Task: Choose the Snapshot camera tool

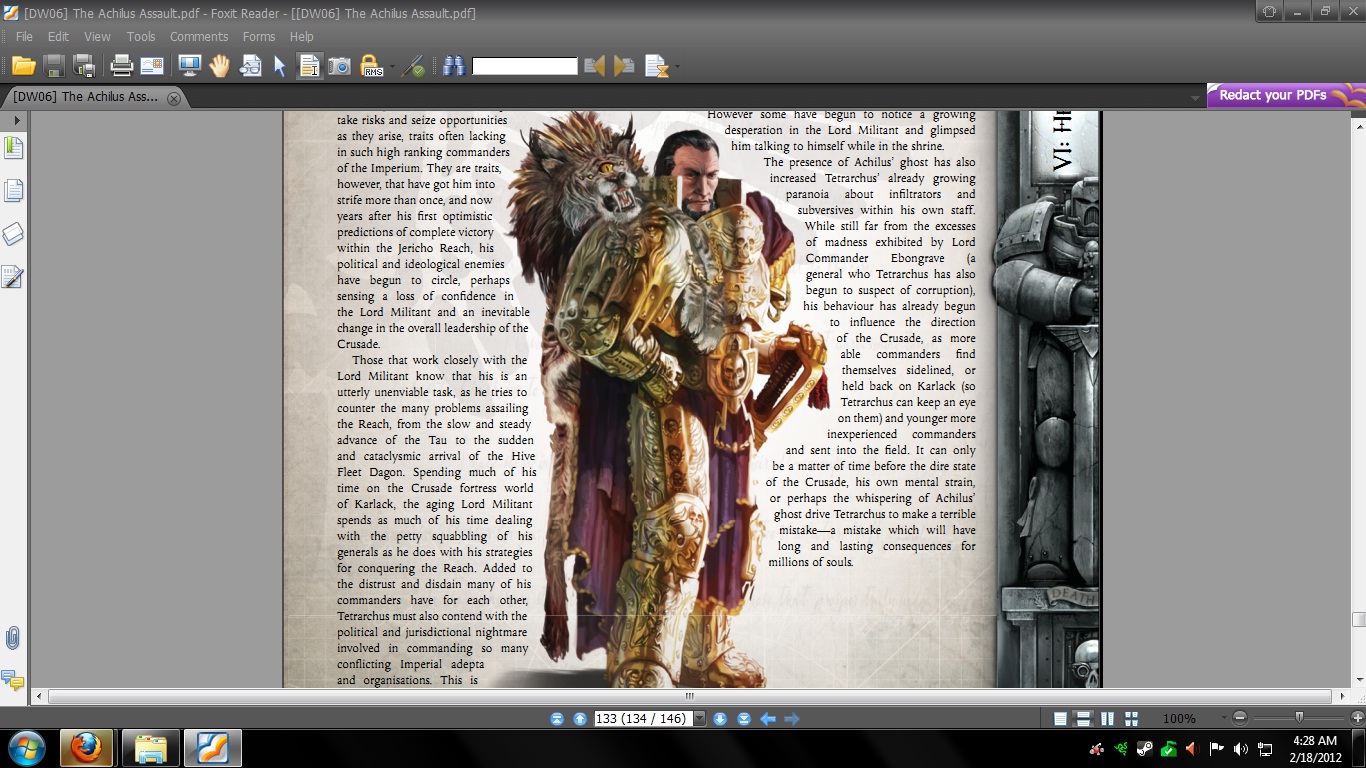Action: (x=340, y=66)
